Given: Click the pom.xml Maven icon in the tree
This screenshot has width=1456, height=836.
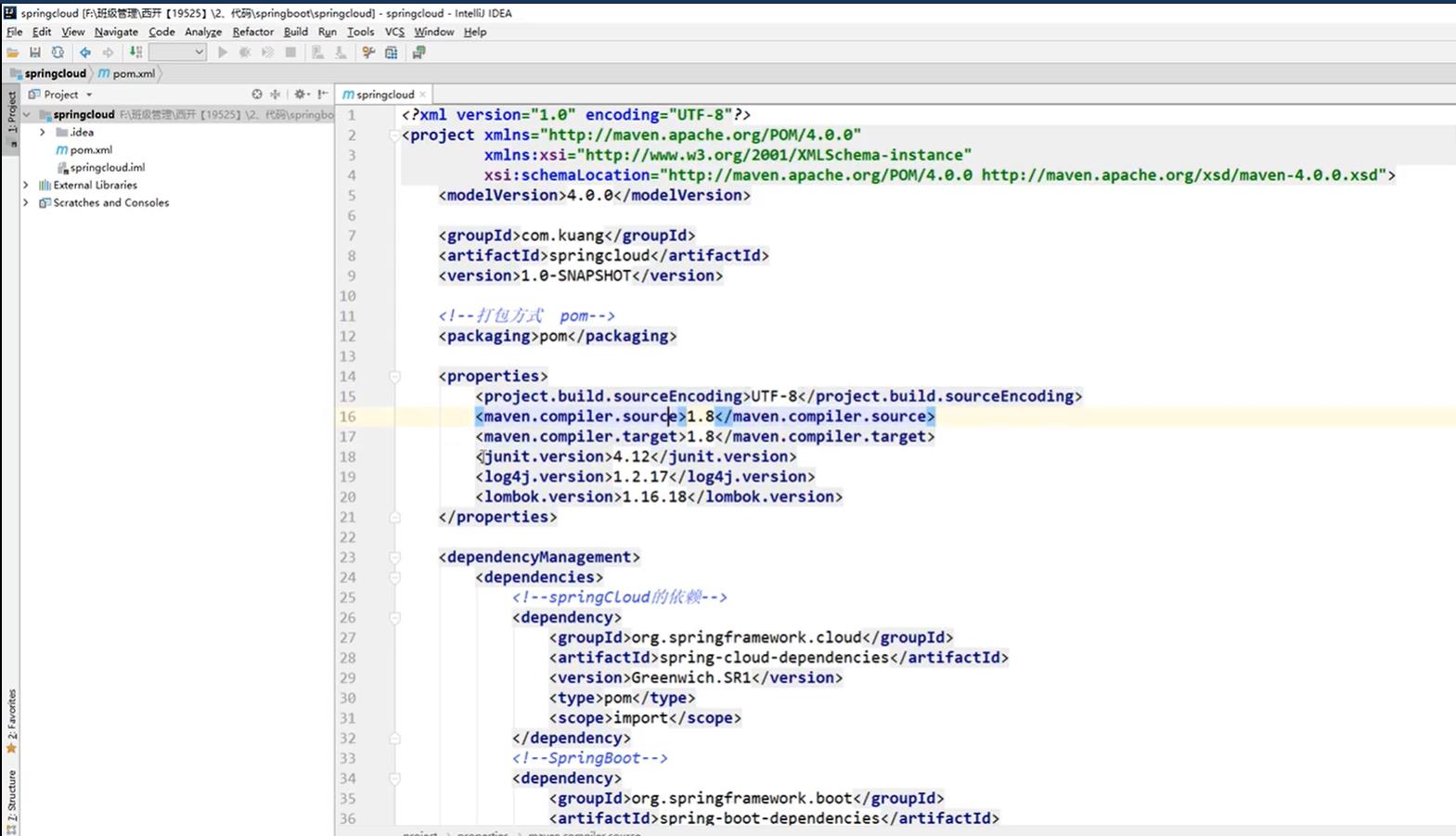Looking at the screenshot, I should [x=62, y=149].
